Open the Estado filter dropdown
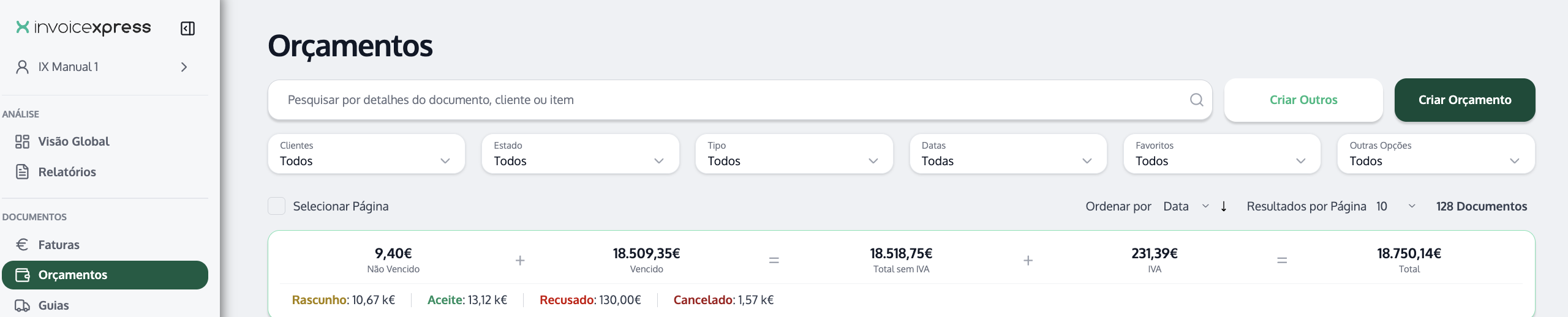Viewport: 1568px width, 317px height. tap(580, 154)
